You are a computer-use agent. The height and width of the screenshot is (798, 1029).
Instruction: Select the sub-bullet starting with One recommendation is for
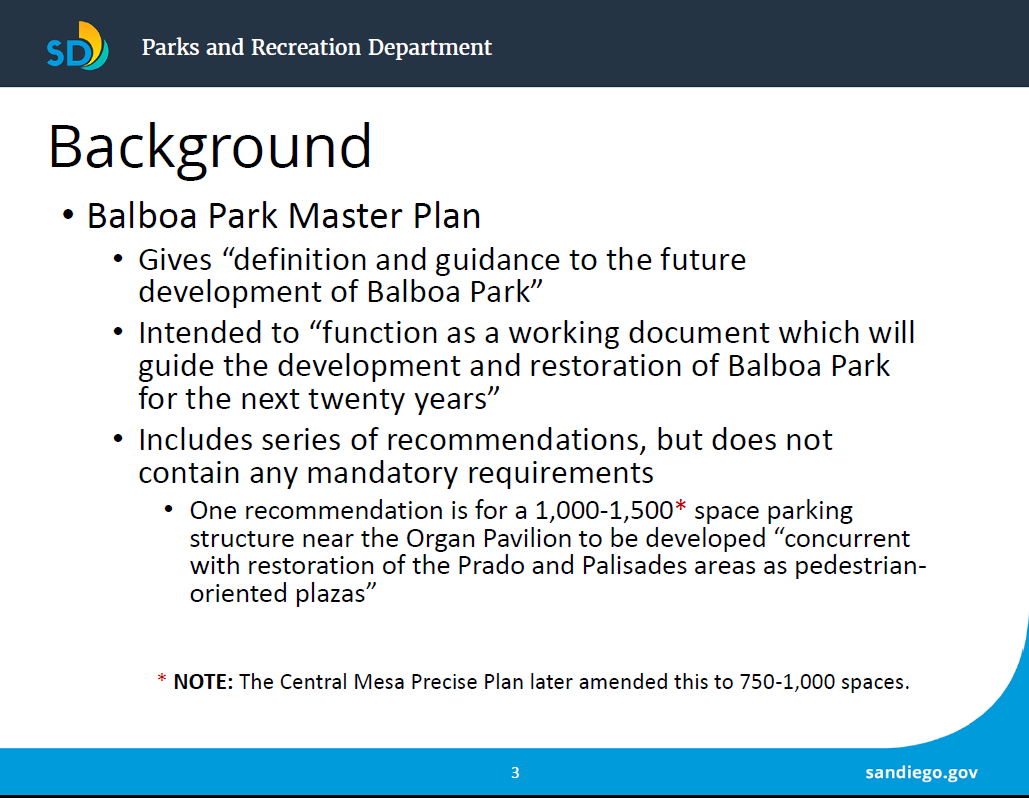tap(558, 551)
